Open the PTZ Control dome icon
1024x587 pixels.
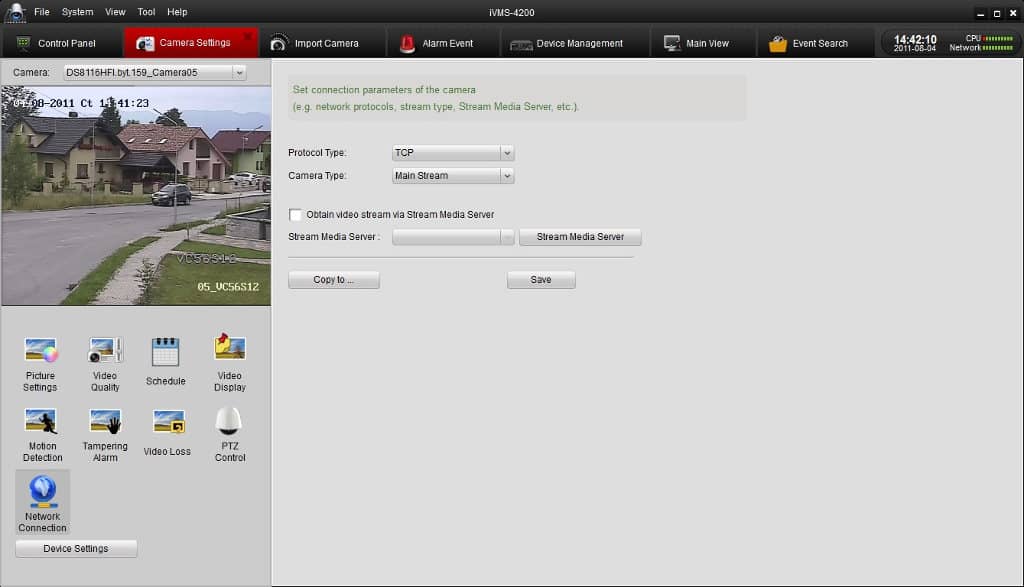click(229, 421)
